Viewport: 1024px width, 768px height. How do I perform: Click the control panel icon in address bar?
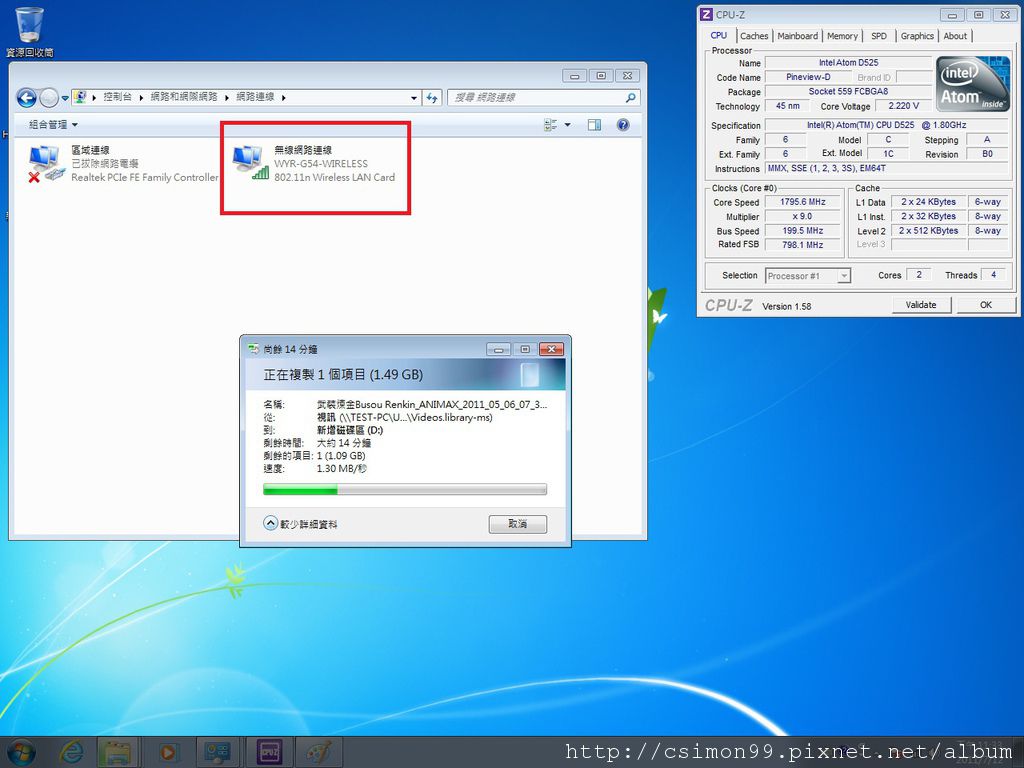[x=80, y=97]
